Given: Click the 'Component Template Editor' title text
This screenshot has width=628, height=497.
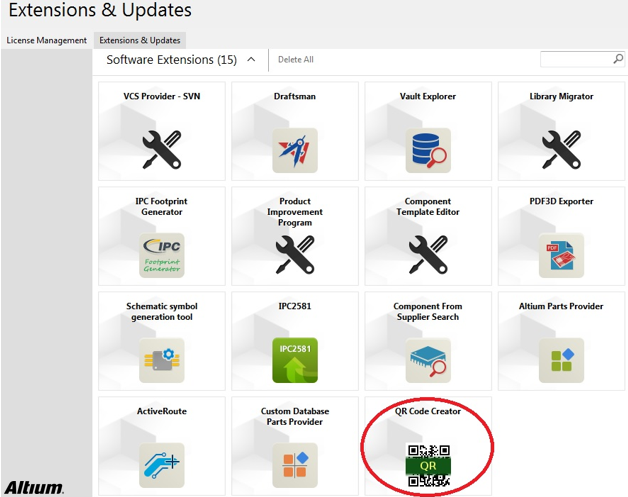Looking at the screenshot, I should 428,207.
